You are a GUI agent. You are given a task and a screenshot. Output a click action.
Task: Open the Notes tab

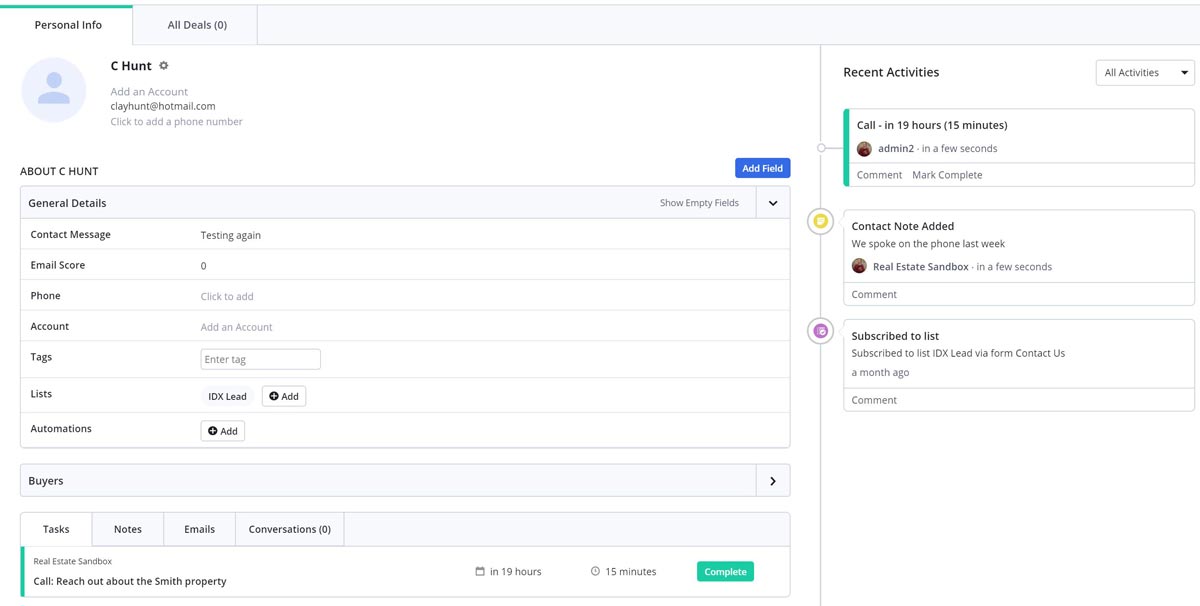click(128, 529)
